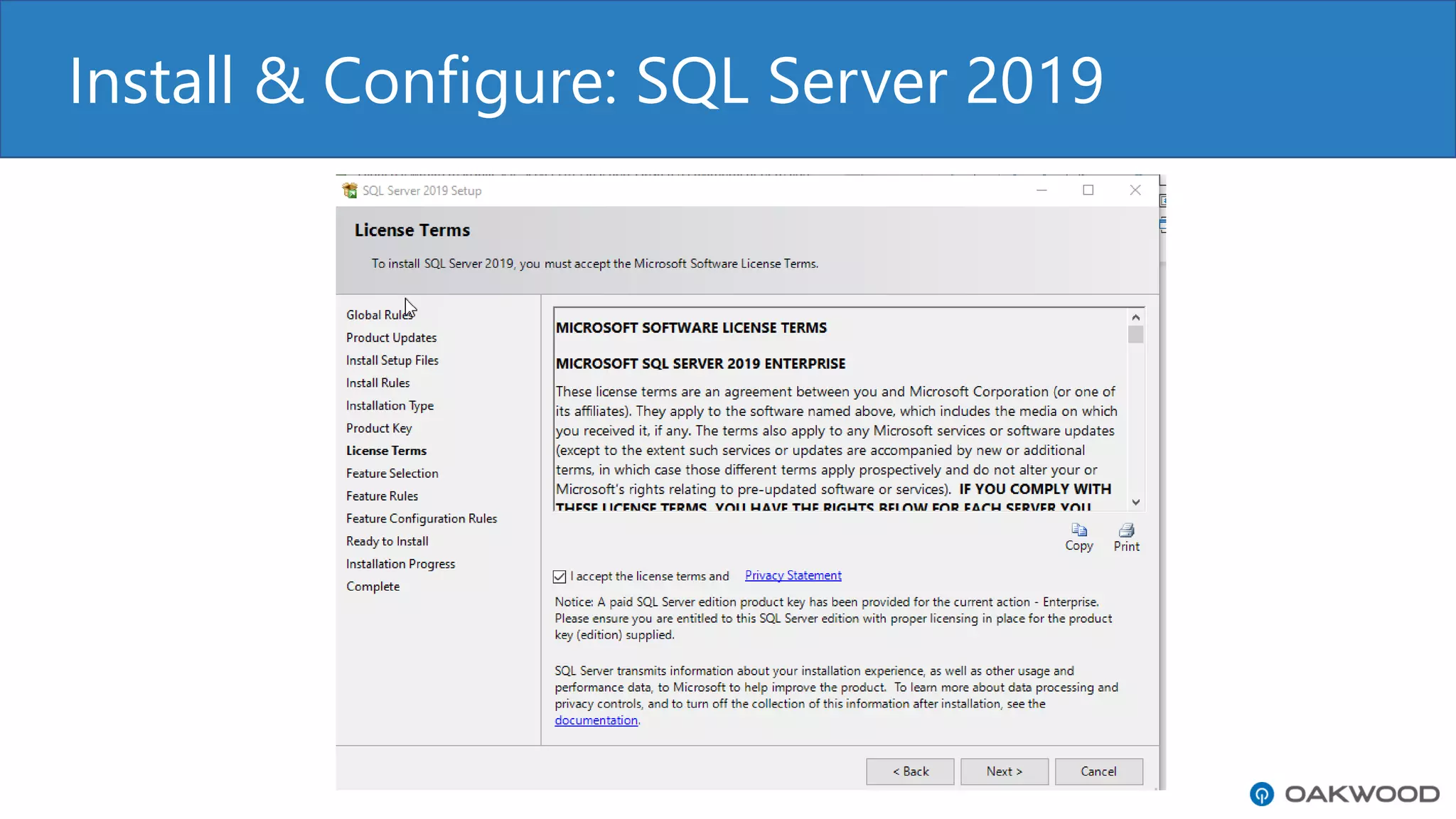
Task: Close the SQL Server 2019 Setup window
Action: pyautogui.click(x=1135, y=190)
